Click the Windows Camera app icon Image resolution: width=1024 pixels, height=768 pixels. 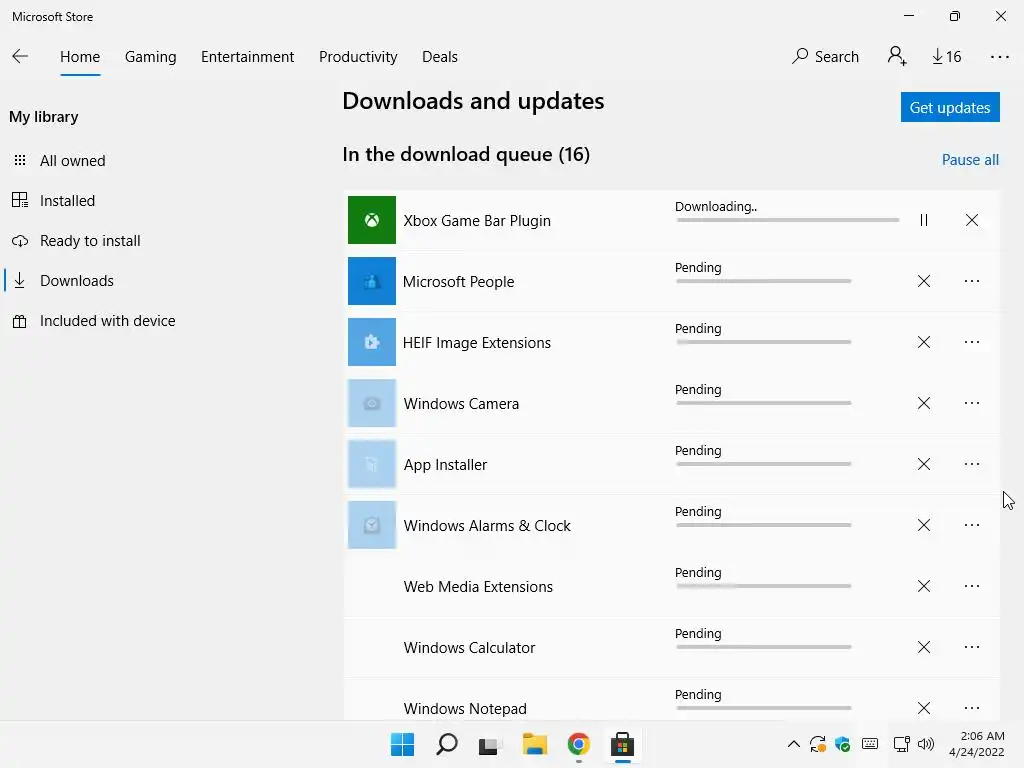coord(372,403)
